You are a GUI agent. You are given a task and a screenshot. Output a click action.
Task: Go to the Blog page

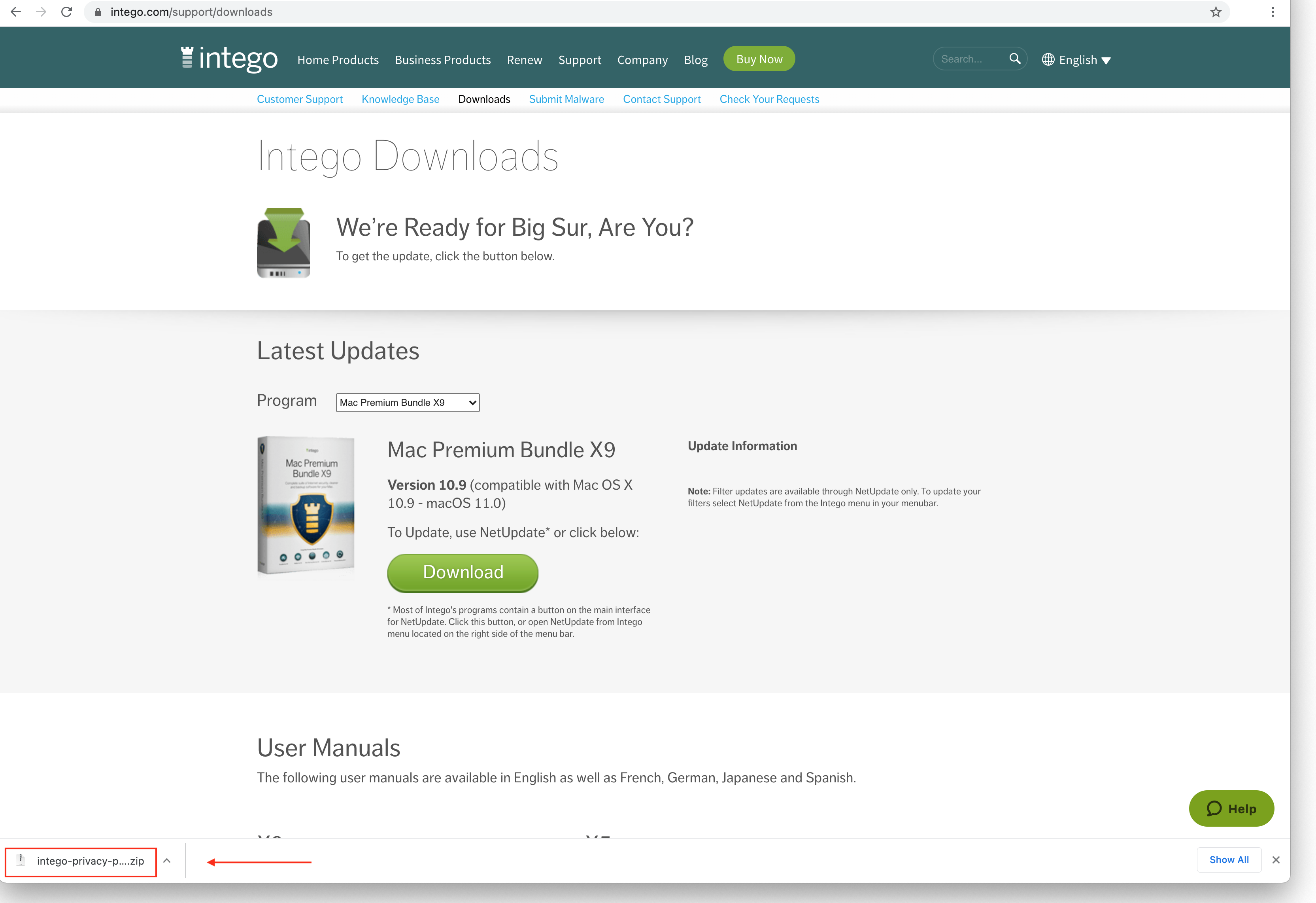click(x=696, y=59)
